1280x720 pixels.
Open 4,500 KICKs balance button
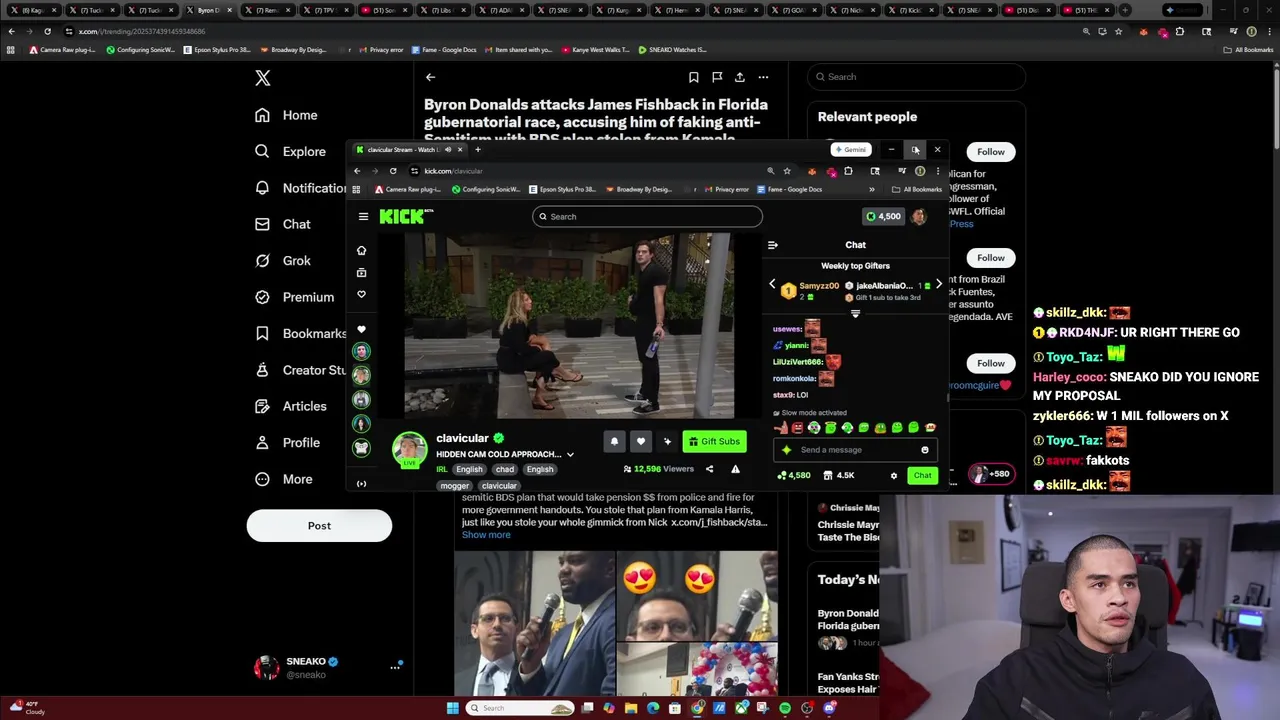click(x=882, y=216)
